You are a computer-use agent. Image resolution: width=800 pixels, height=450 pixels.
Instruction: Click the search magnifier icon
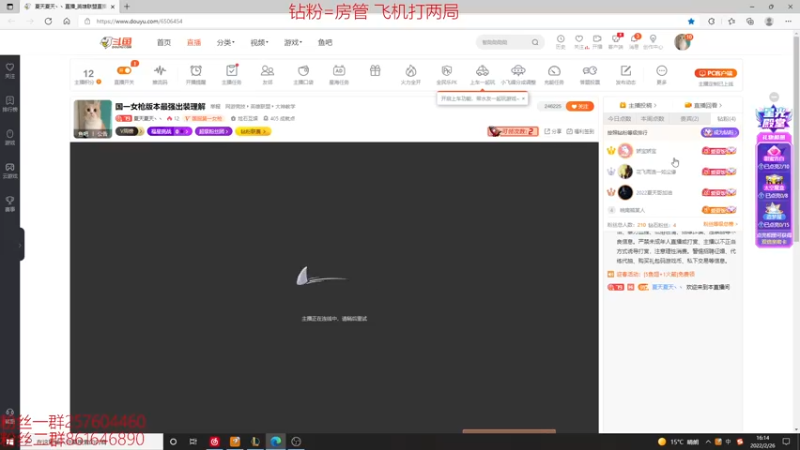[535, 42]
